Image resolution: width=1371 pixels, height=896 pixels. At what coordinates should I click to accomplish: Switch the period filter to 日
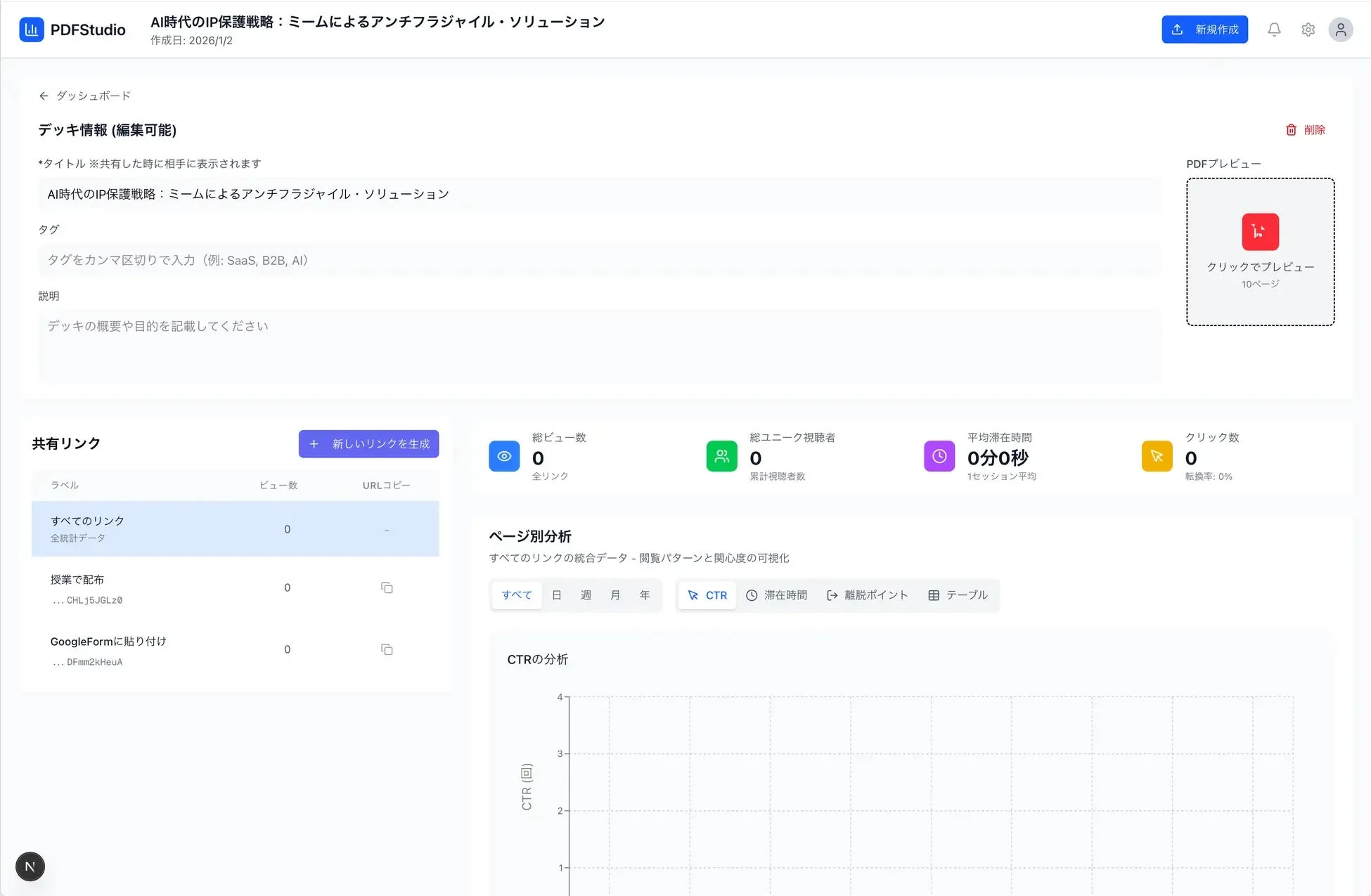(x=556, y=595)
